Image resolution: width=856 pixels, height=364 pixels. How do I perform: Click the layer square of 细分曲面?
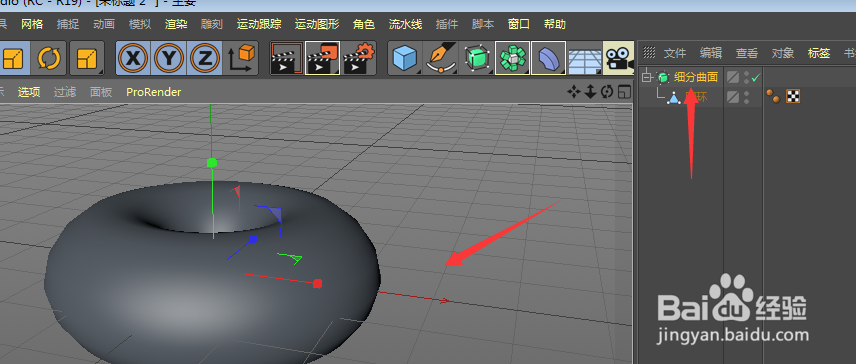733,78
